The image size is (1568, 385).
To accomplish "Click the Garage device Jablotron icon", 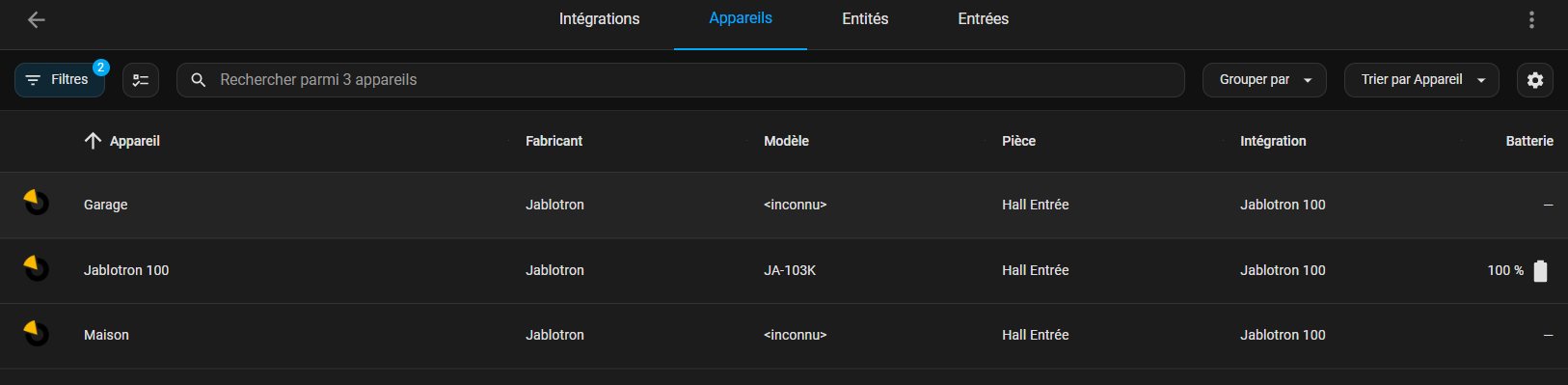I will coord(36,203).
